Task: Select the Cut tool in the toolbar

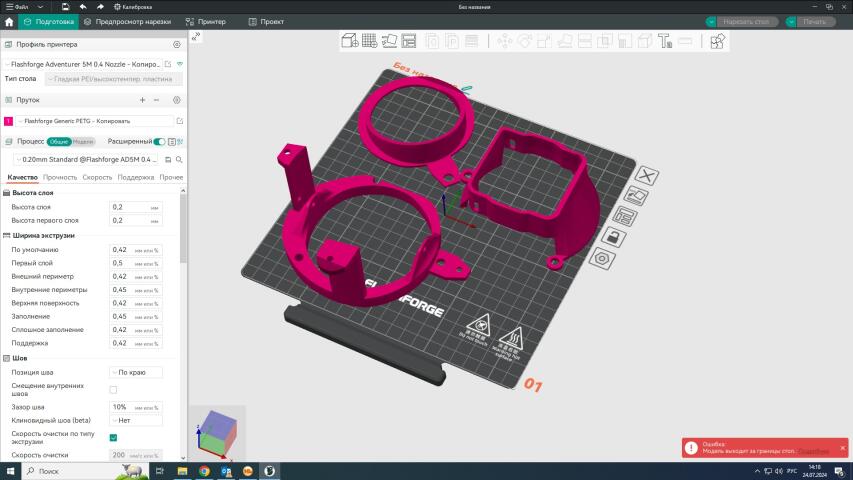Action: pyautogui.click(x=585, y=41)
